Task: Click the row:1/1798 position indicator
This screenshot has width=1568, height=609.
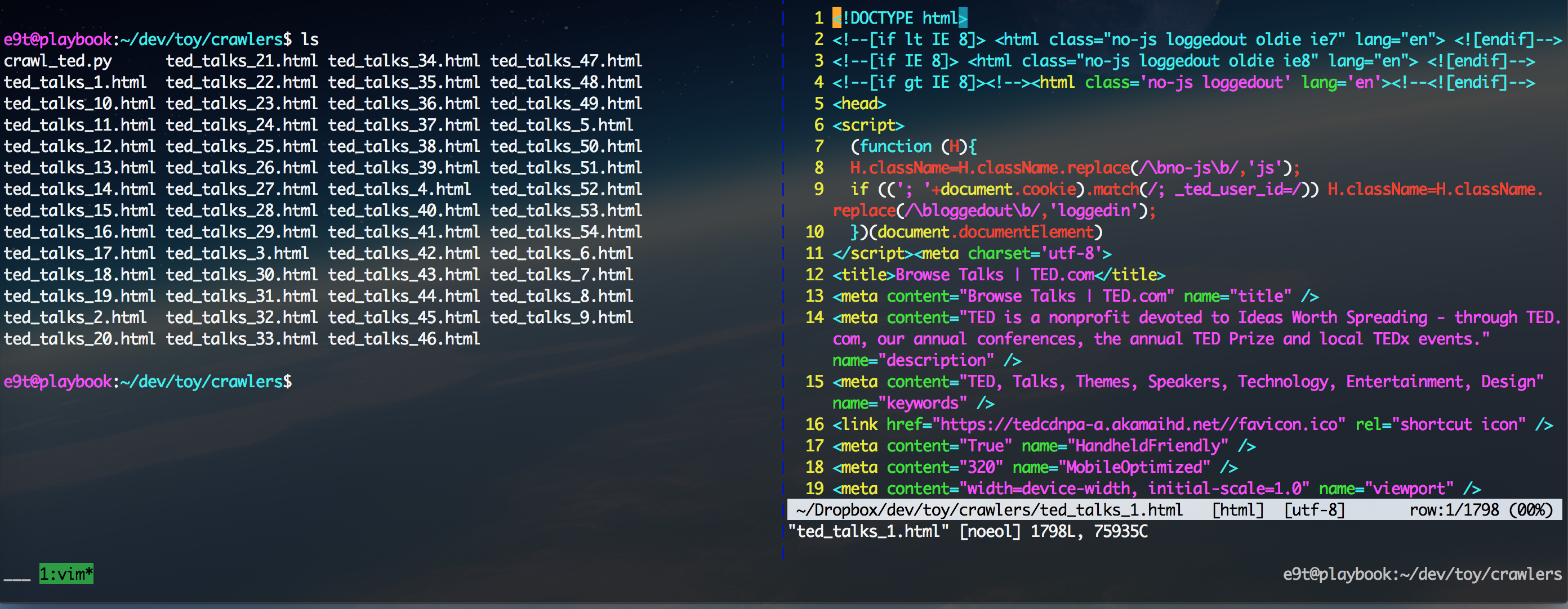Action: (1454, 510)
